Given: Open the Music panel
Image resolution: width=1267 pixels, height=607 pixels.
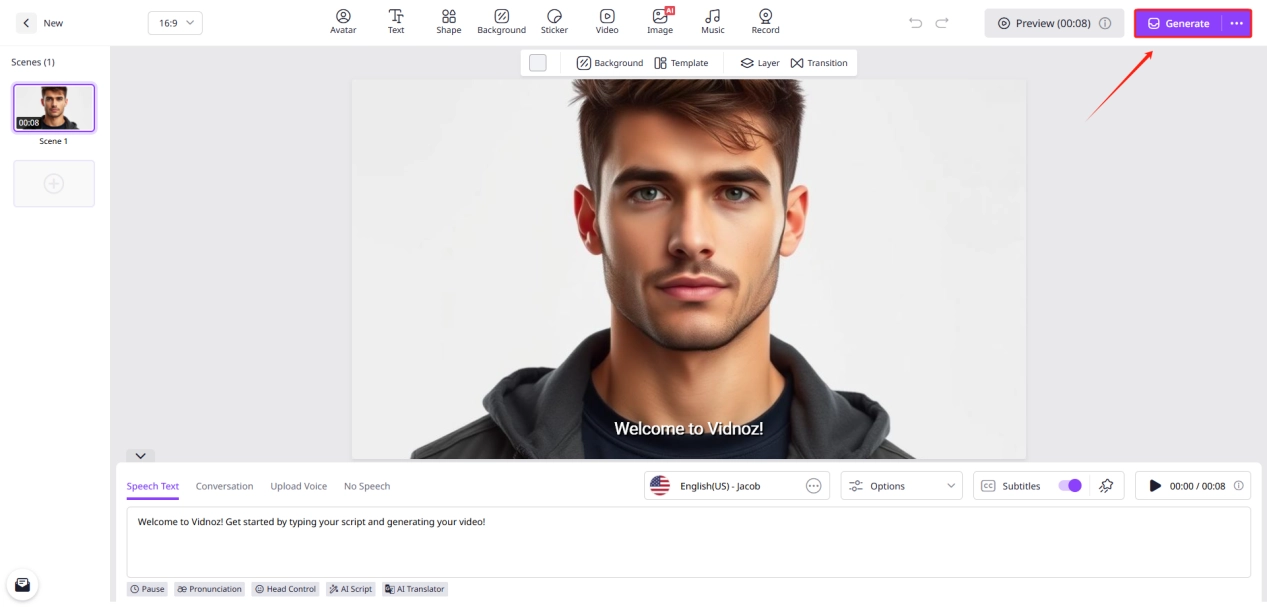Looking at the screenshot, I should tap(712, 21).
